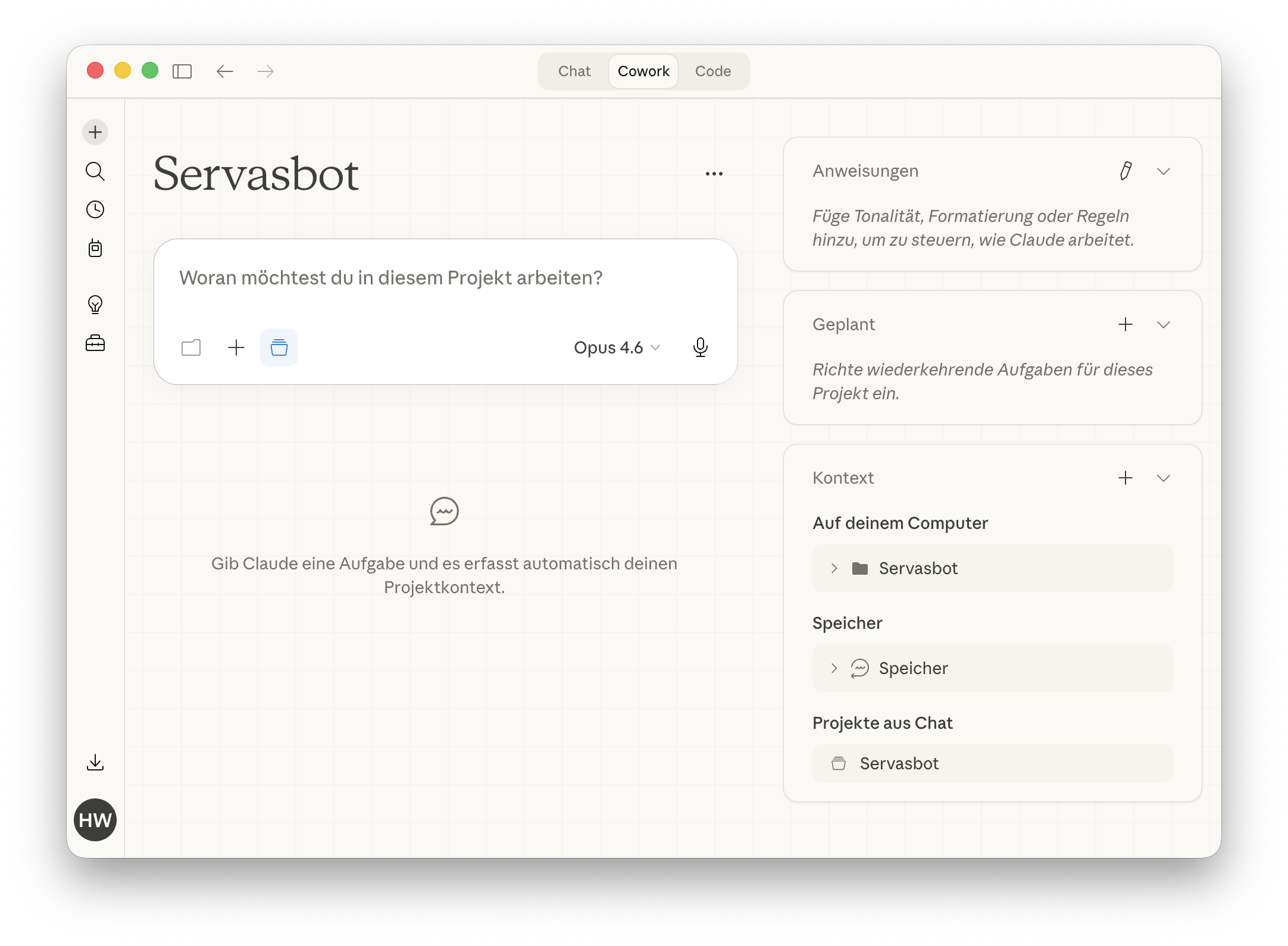Toggle the downloads icon at sidebar bottom

[95, 762]
